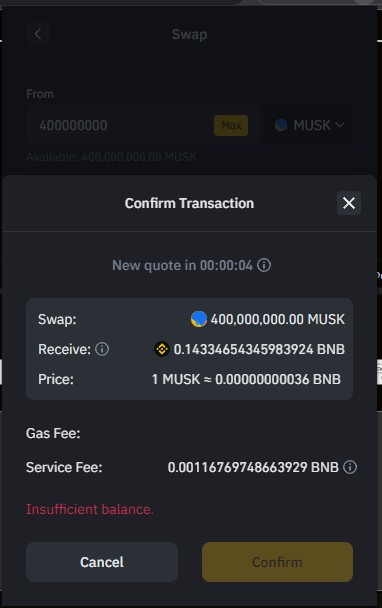Click the Available 400,000,000.00 MUSK text
Screen dimensions: 382x608
111,157
